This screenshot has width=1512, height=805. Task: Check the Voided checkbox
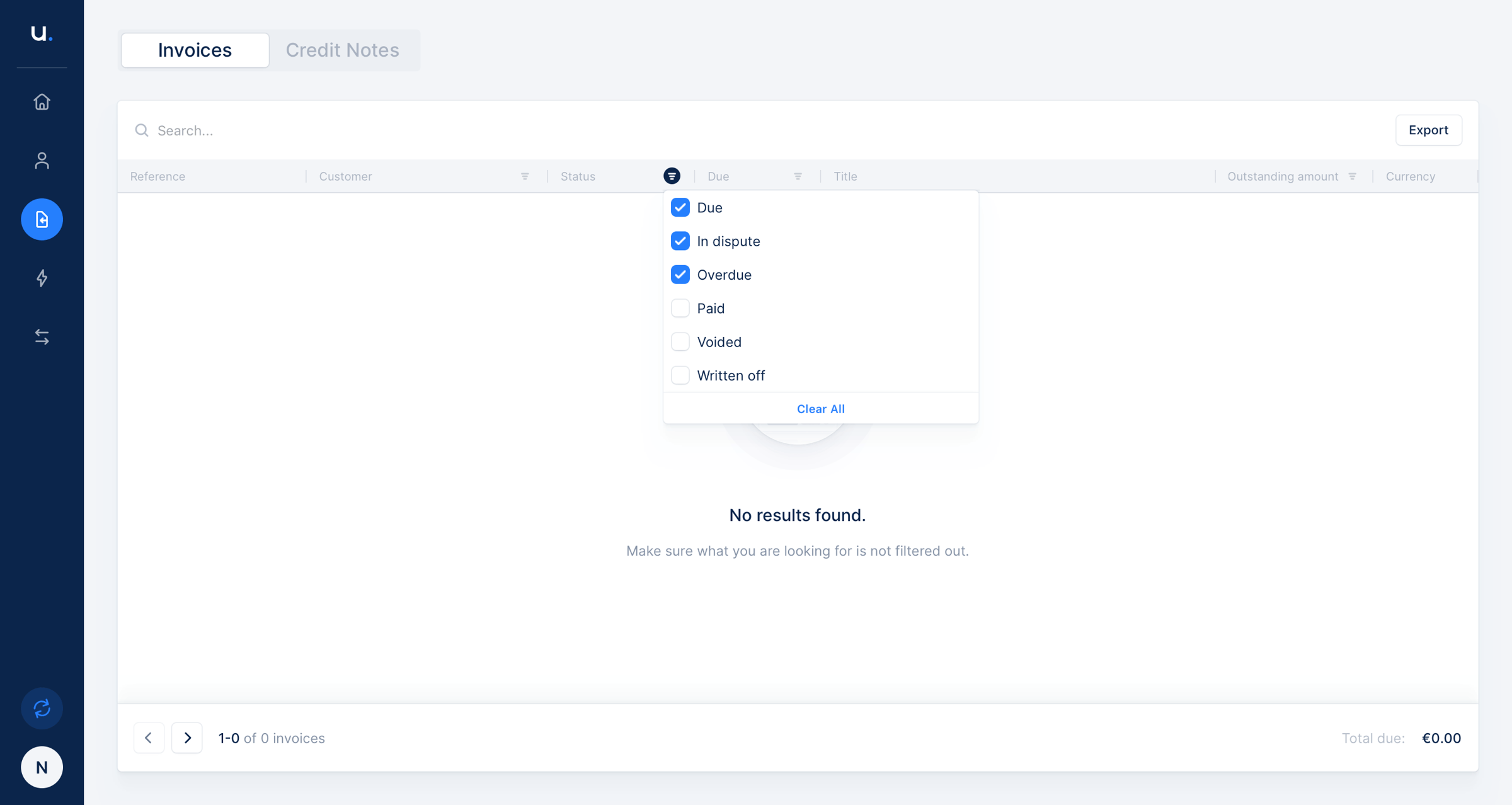click(680, 342)
